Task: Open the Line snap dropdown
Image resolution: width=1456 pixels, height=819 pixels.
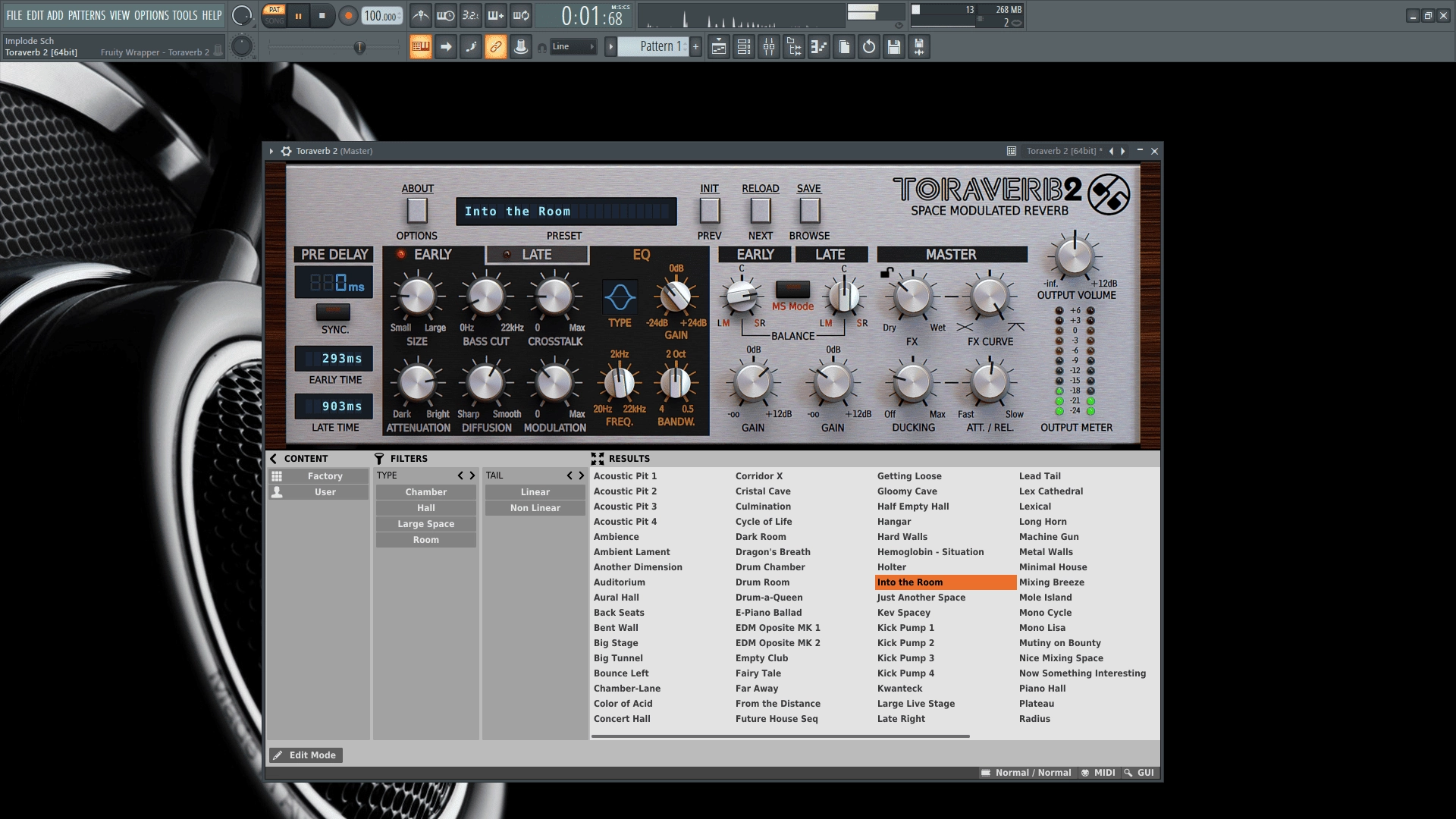Action: 573,47
